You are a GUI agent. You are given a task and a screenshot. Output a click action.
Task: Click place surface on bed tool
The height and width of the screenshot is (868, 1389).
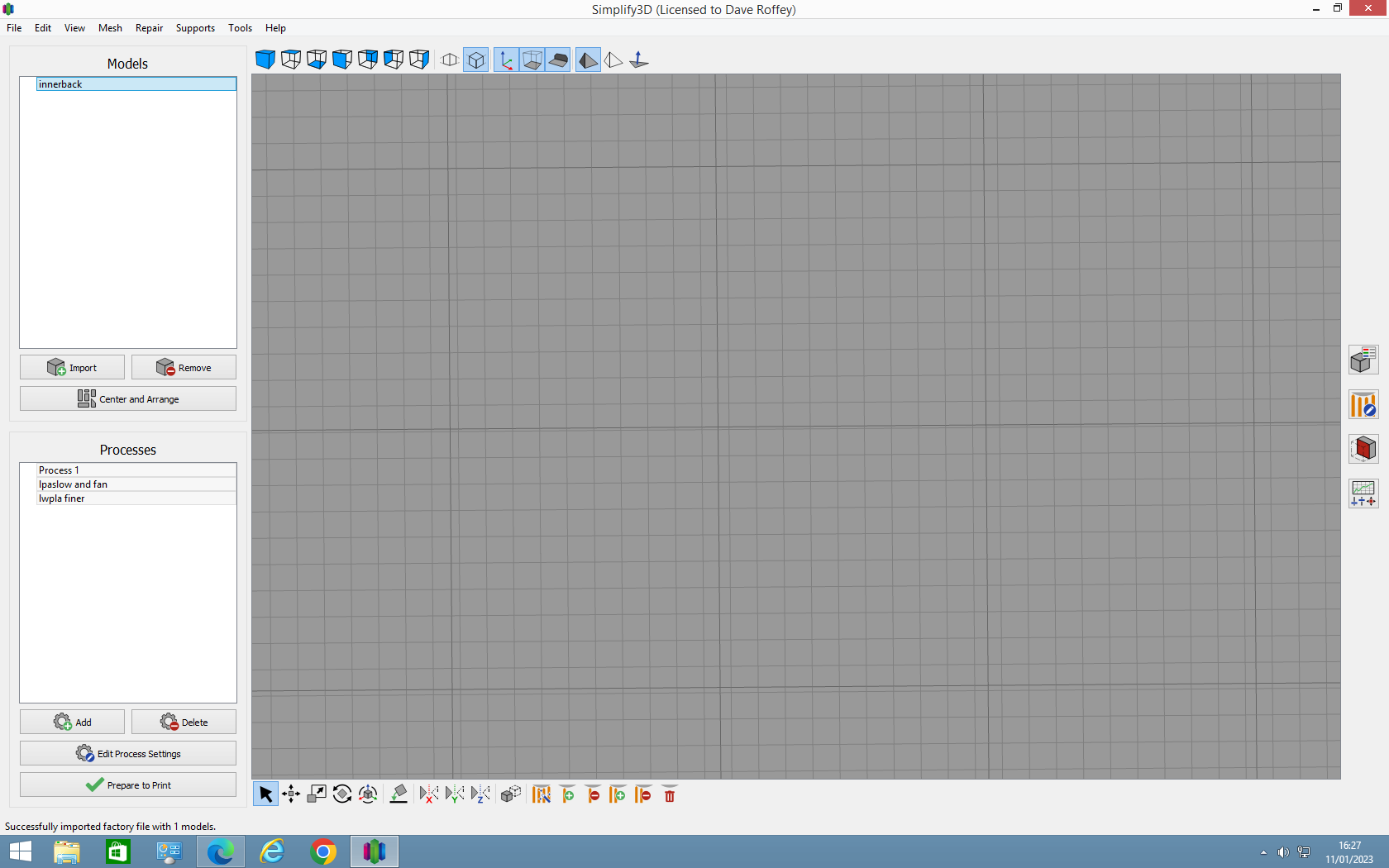point(399,794)
